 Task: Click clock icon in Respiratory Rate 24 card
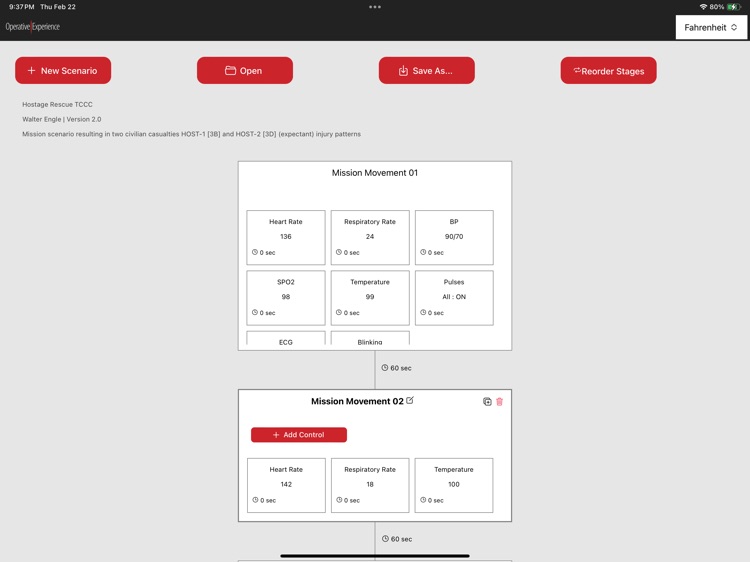point(339,252)
